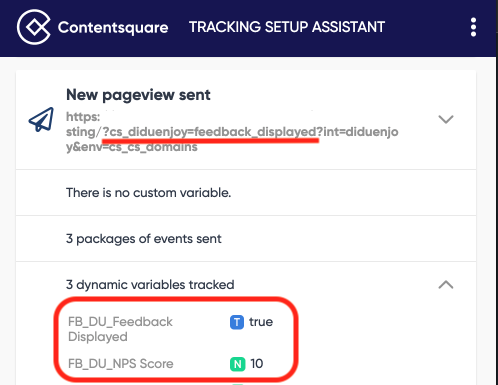Click the blue T type badge

coord(237,322)
